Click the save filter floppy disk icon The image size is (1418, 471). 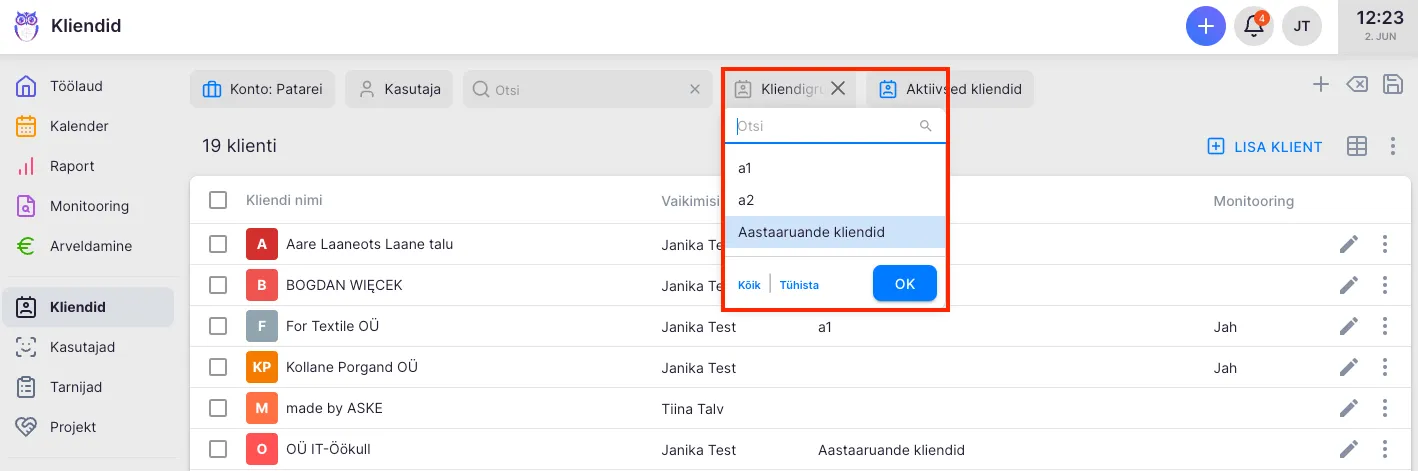coord(1391,85)
